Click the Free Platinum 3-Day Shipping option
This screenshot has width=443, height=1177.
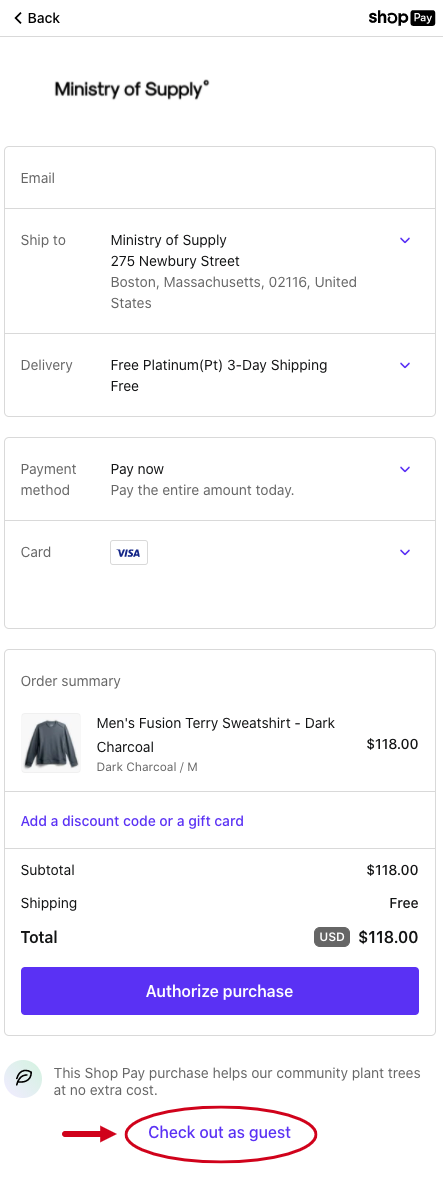(218, 366)
